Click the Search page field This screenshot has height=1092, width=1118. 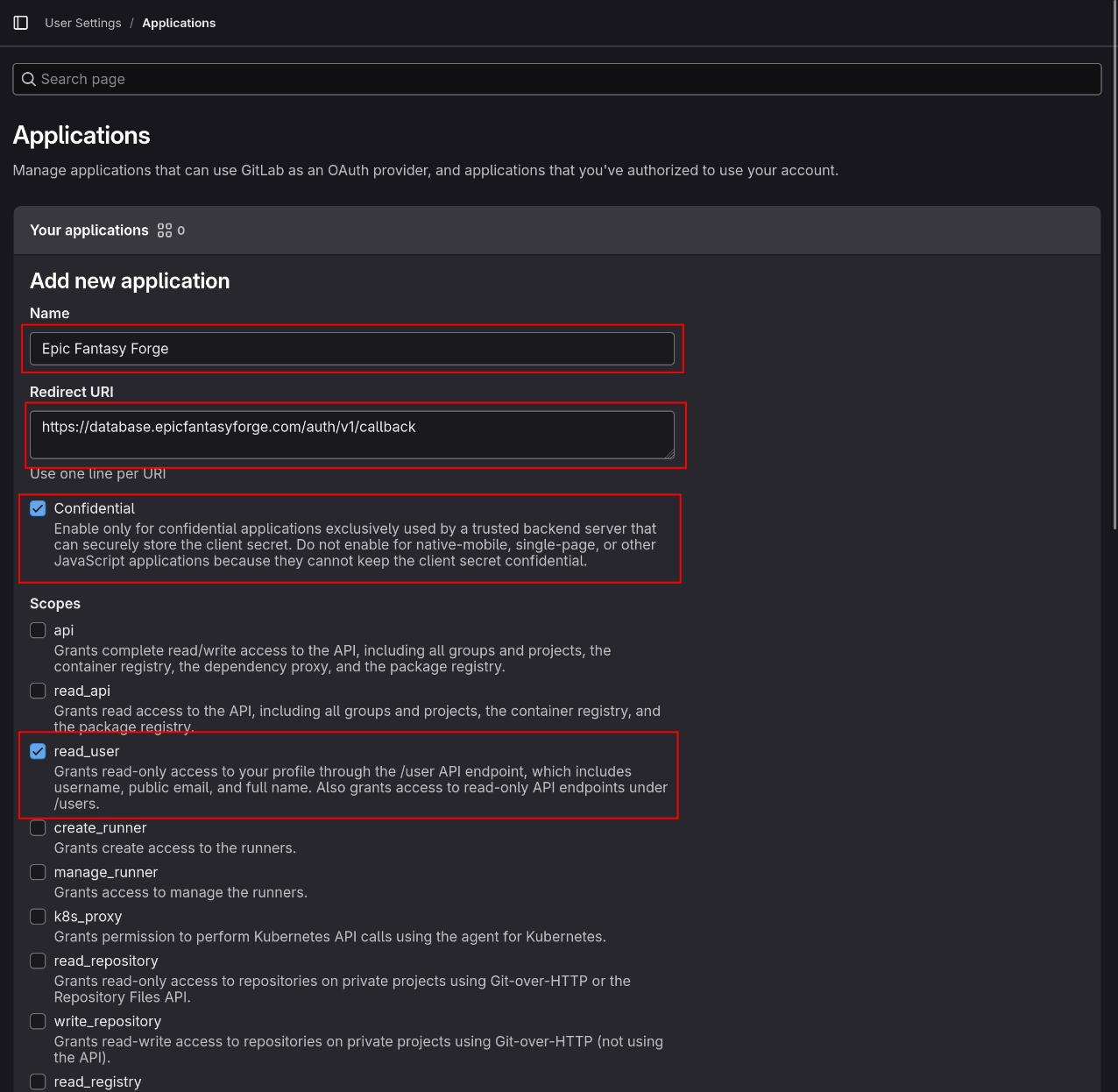click(x=557, y=79)
